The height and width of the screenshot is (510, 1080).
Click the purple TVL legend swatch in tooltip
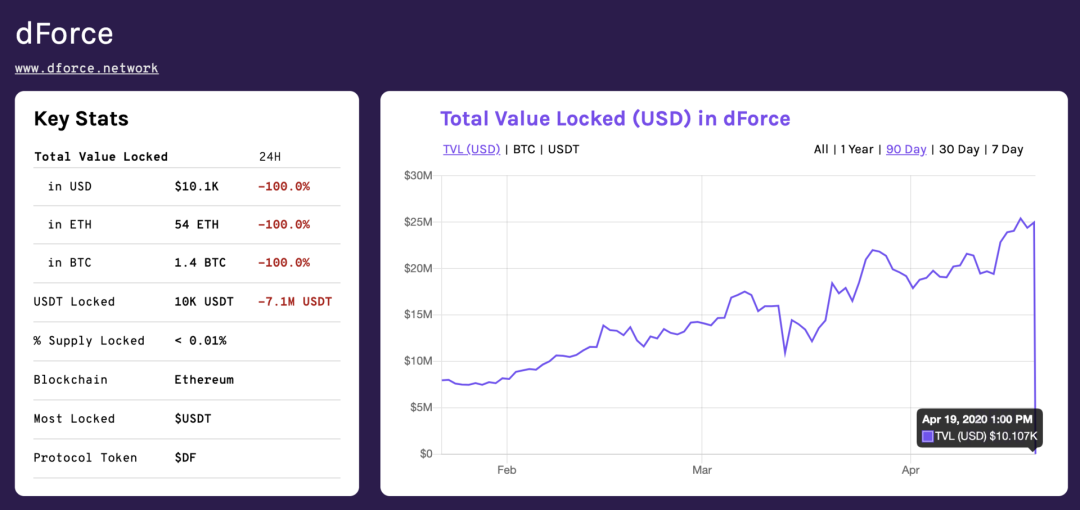(x=927, y=436)
